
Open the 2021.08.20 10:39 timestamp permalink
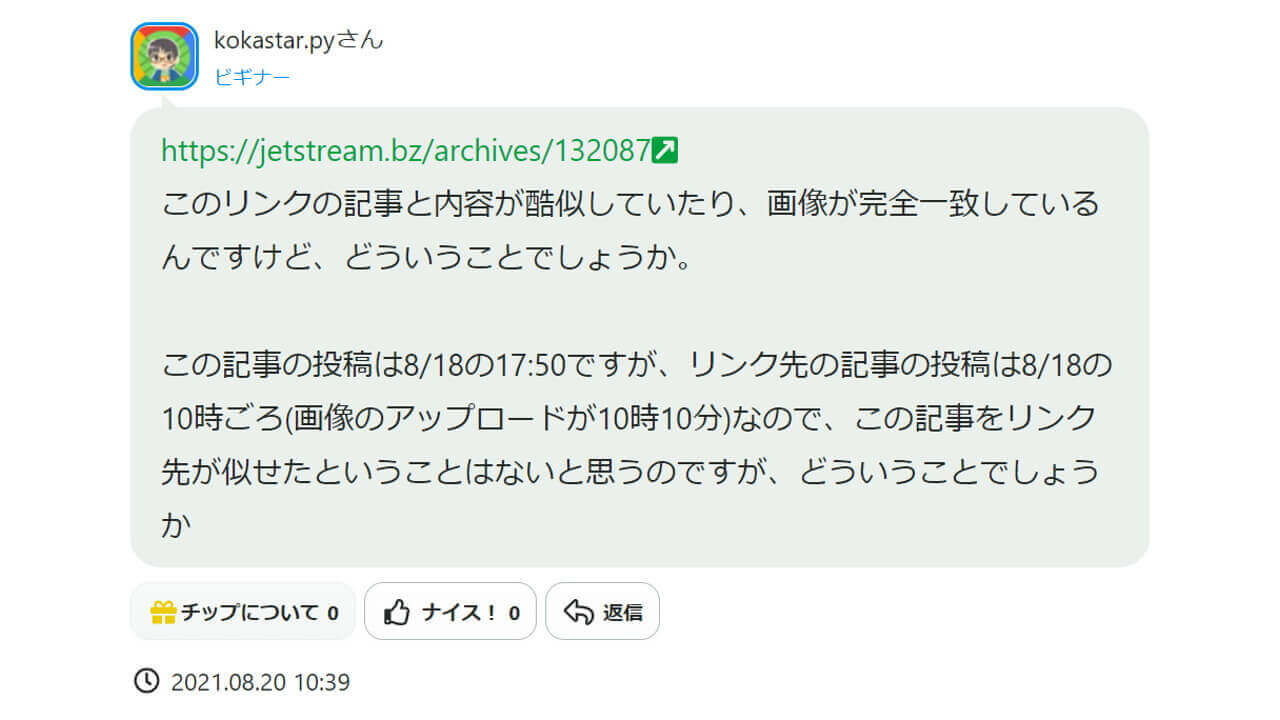[260, 683]
